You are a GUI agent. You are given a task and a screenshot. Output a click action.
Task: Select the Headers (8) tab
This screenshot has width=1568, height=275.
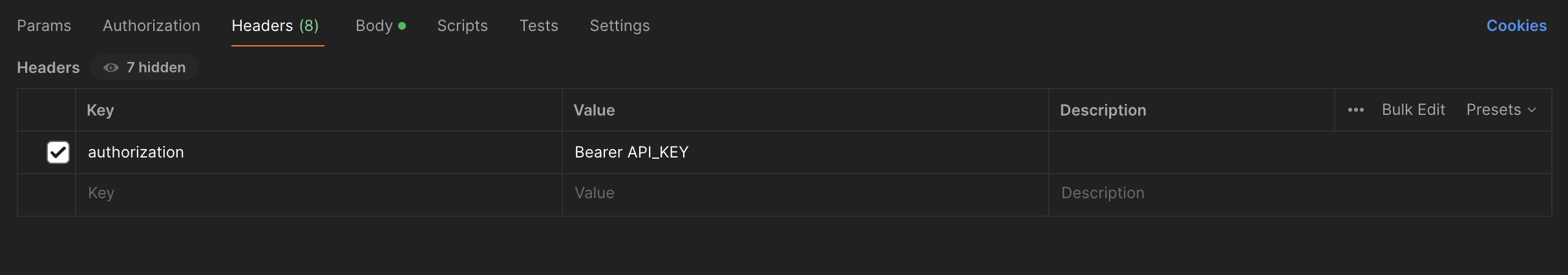(x=275, y=26)
